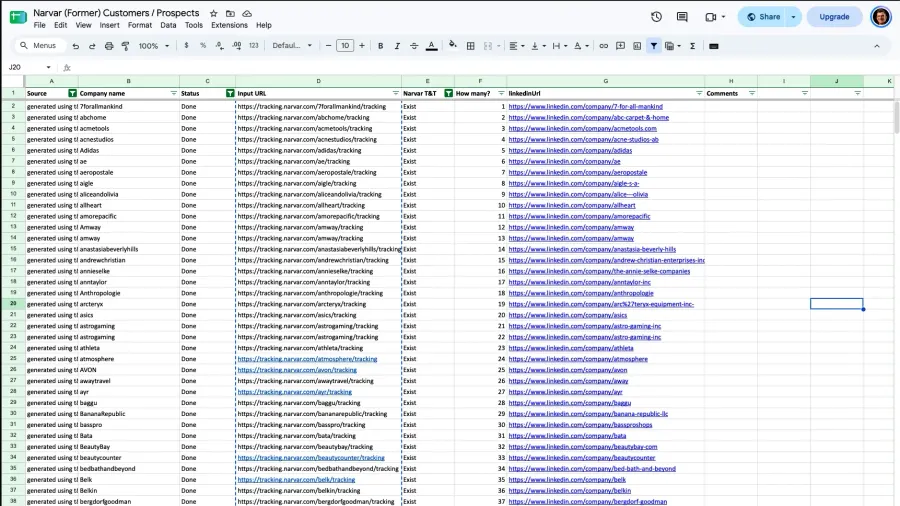Toggle italic formatting
The height and width of the screenshot is (506, 900).
click(x=397, y=46)
